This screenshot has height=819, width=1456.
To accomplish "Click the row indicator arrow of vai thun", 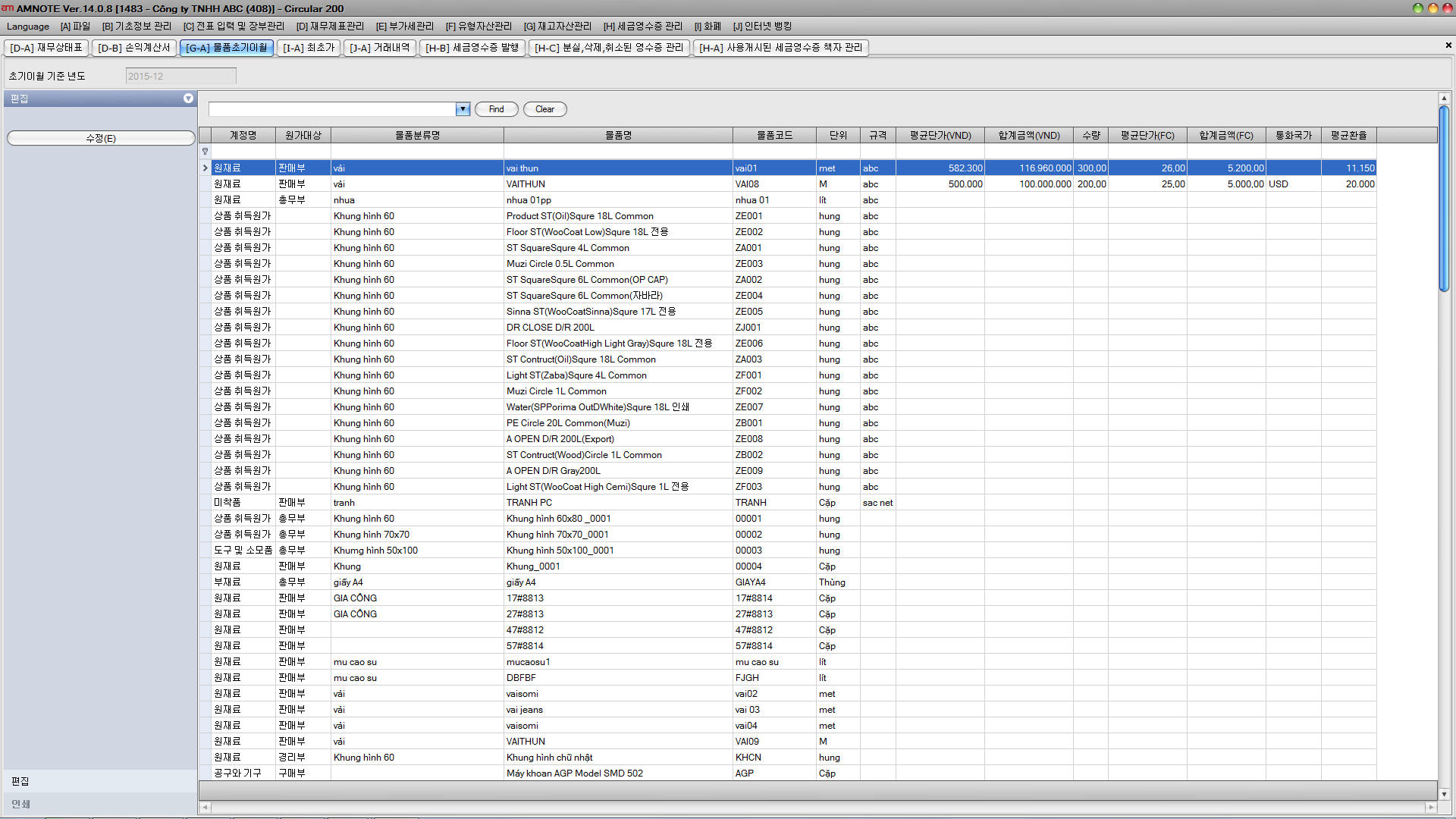I will (205, 168).
